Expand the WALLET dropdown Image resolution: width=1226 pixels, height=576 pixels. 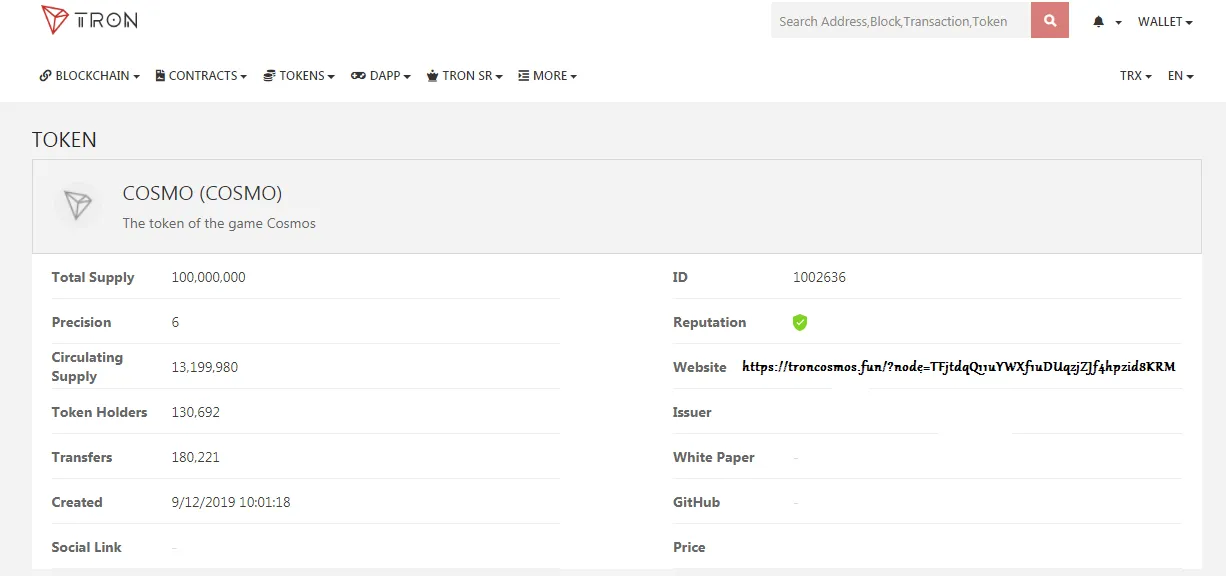1165,22
